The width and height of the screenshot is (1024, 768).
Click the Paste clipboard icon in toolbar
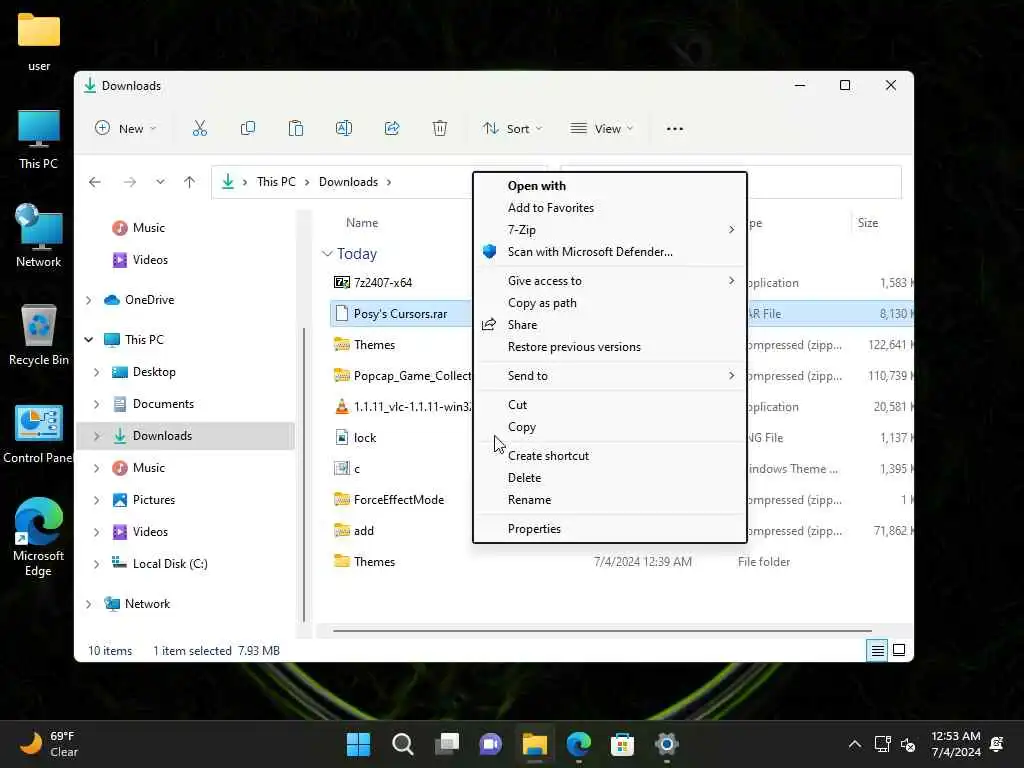296,129
